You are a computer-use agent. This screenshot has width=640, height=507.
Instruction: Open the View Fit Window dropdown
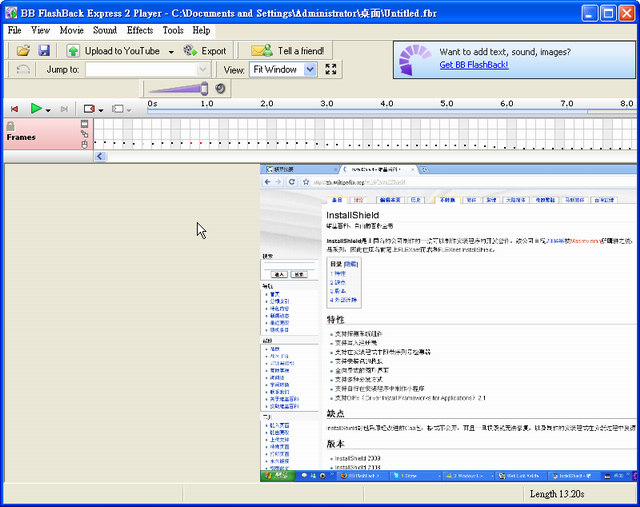[x=309, y=70]
